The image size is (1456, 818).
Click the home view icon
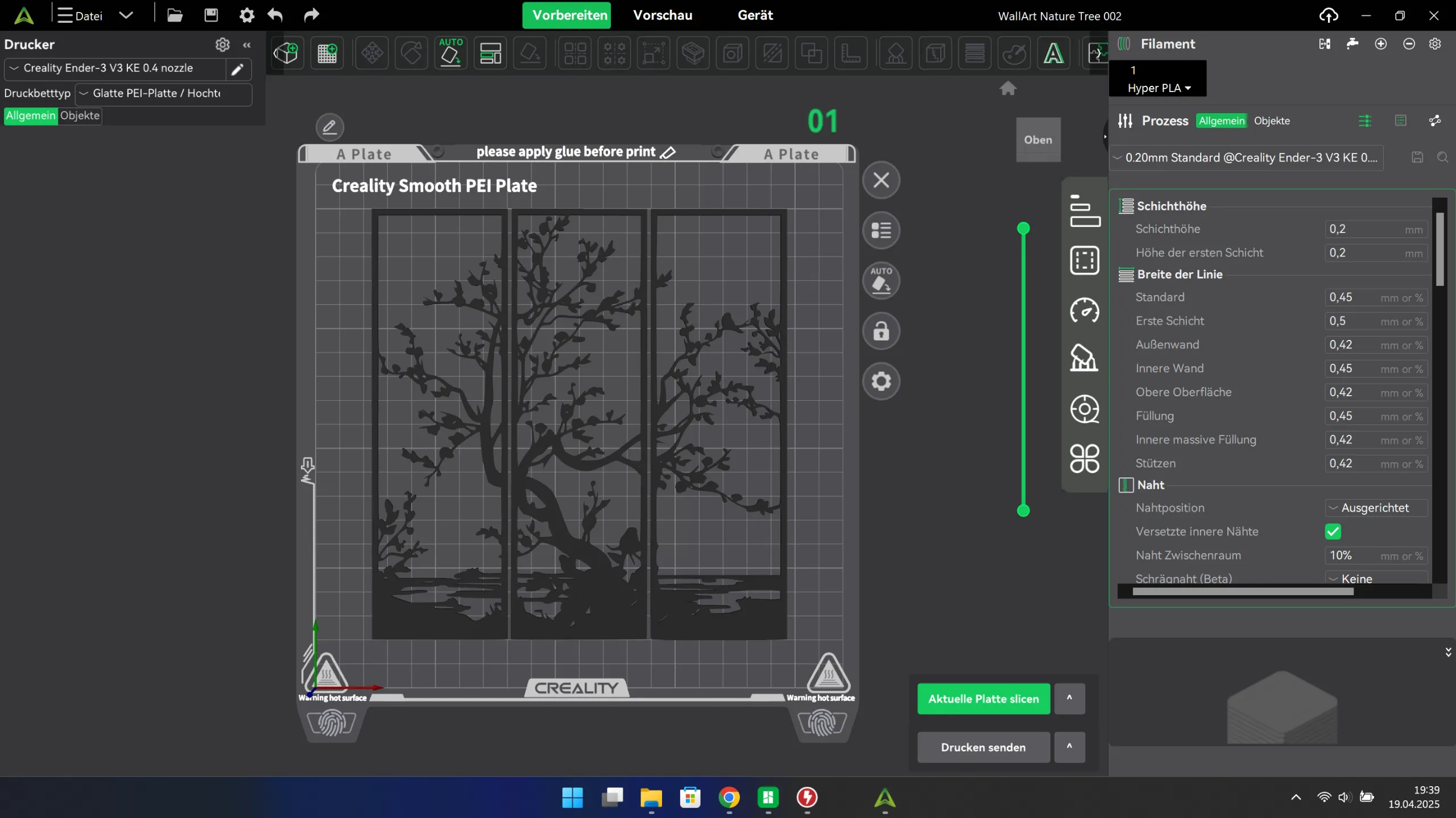[x=1008, y=89]
